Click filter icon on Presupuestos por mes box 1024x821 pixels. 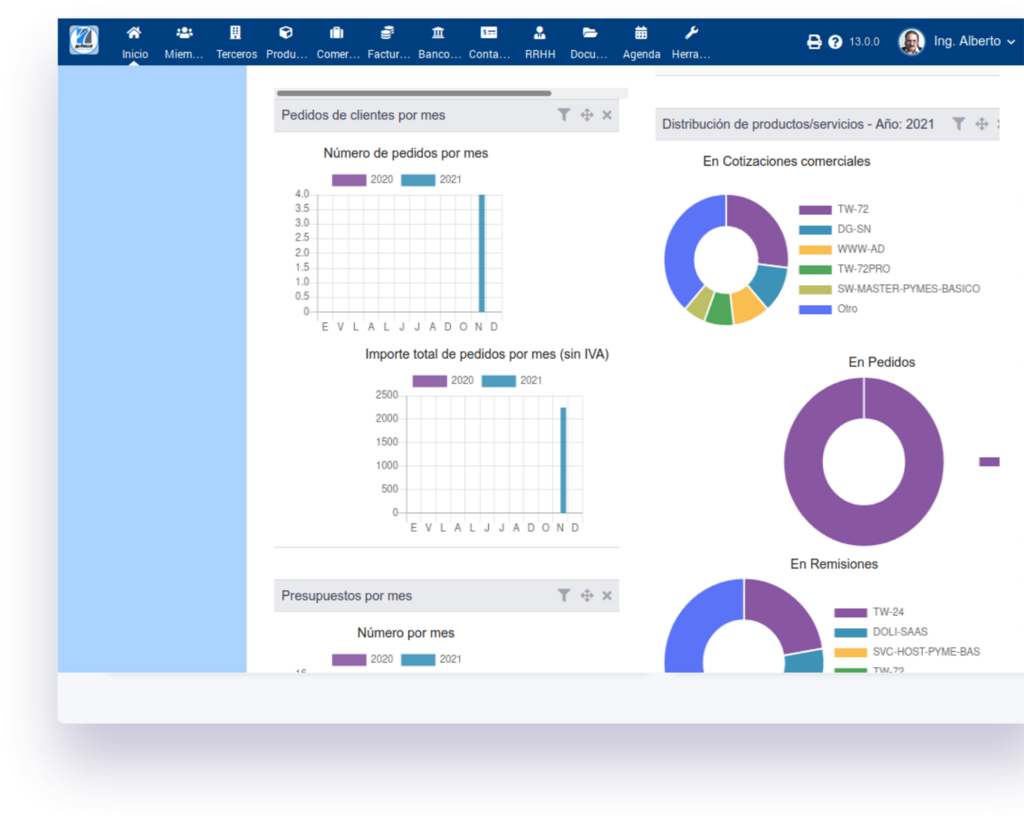click(x=564, y=595)
